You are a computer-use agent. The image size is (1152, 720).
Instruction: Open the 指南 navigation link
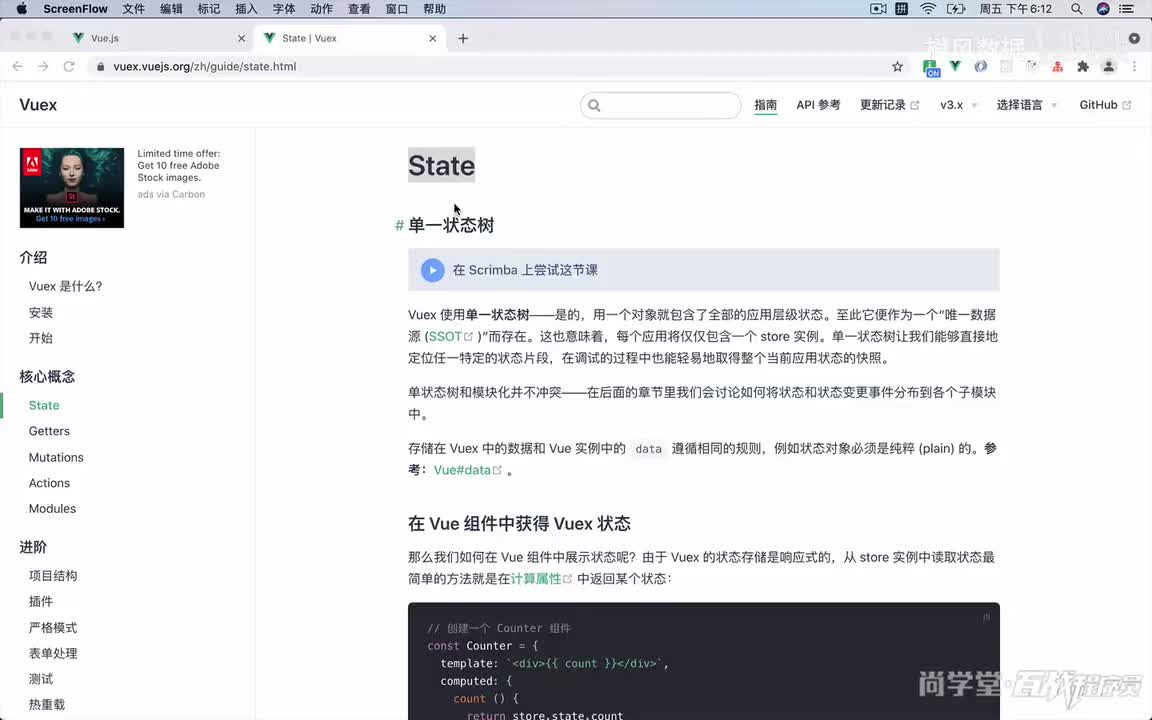(766, 105)
